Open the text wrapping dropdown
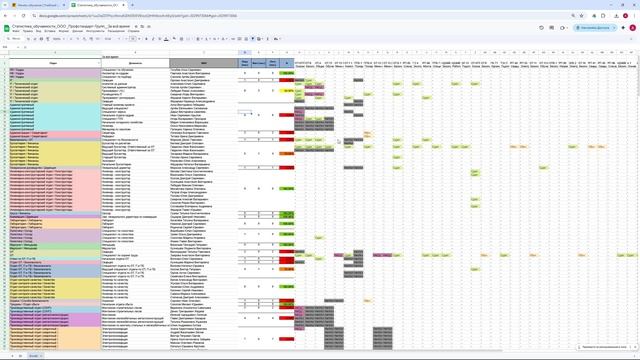Screen dimensions: 640x360 (x=216, y=39)
